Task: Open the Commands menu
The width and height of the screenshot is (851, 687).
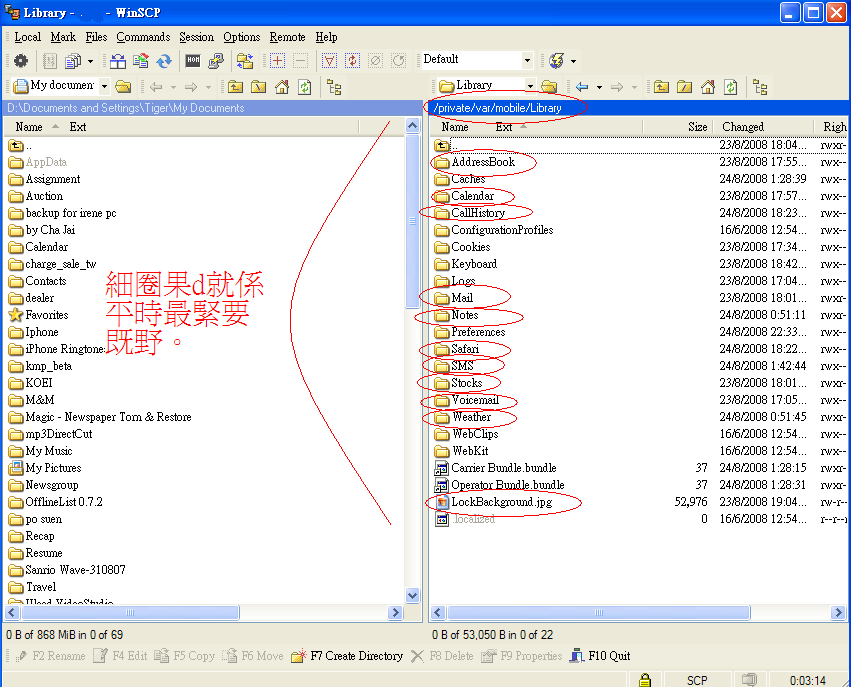Action: 143,37
